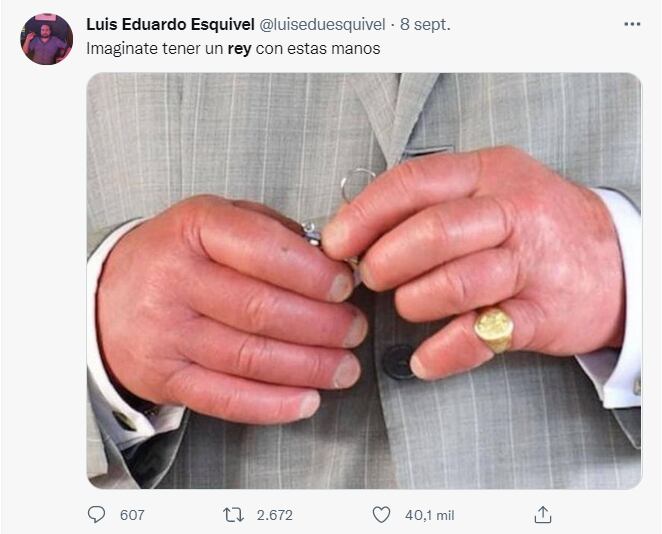Click the reply speech bubble icon

96,515
